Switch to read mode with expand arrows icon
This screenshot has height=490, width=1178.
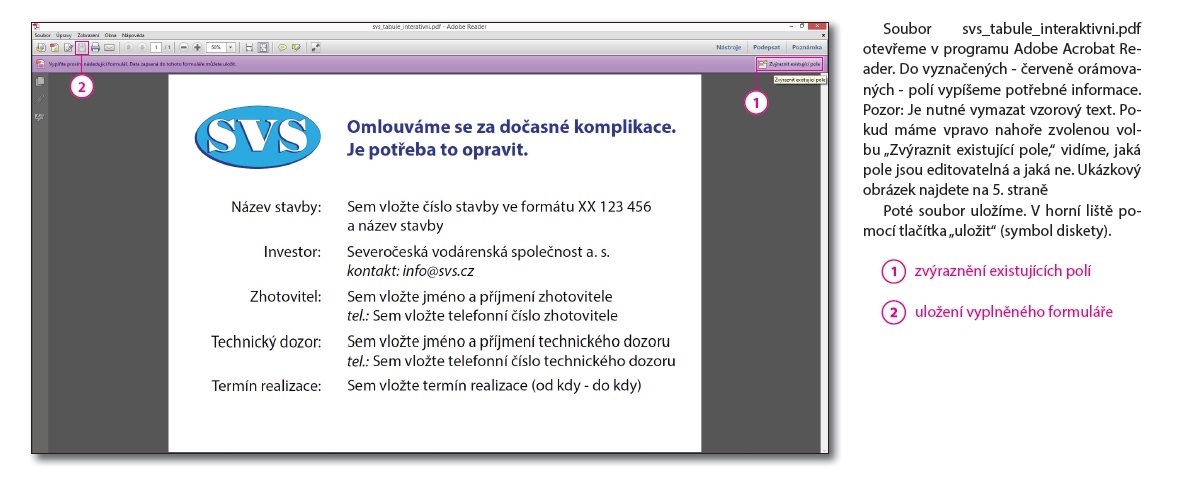pos(316,47)
